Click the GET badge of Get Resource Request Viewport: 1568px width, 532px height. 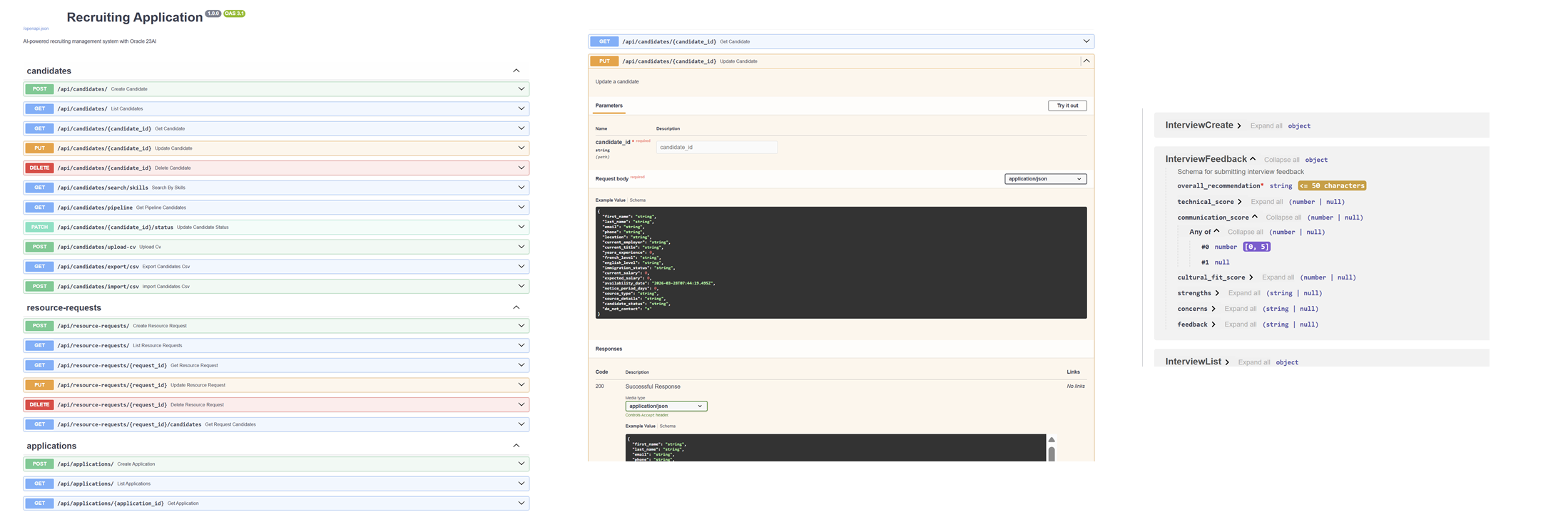39,365
